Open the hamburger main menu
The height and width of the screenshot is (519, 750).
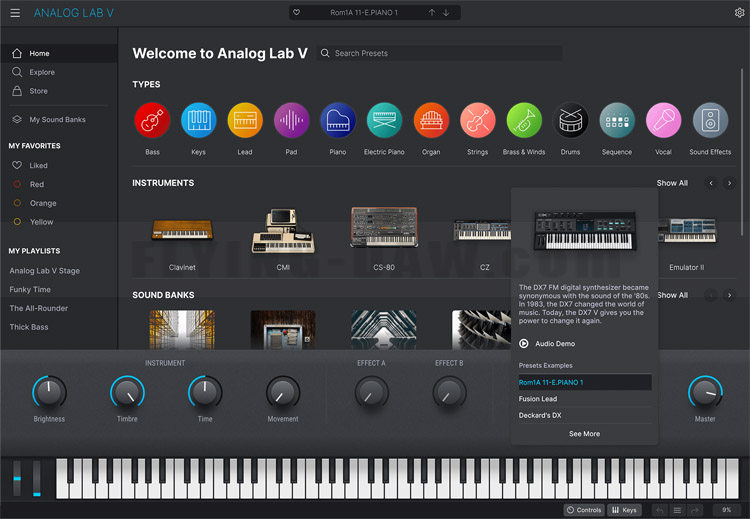tap(15, 13)
